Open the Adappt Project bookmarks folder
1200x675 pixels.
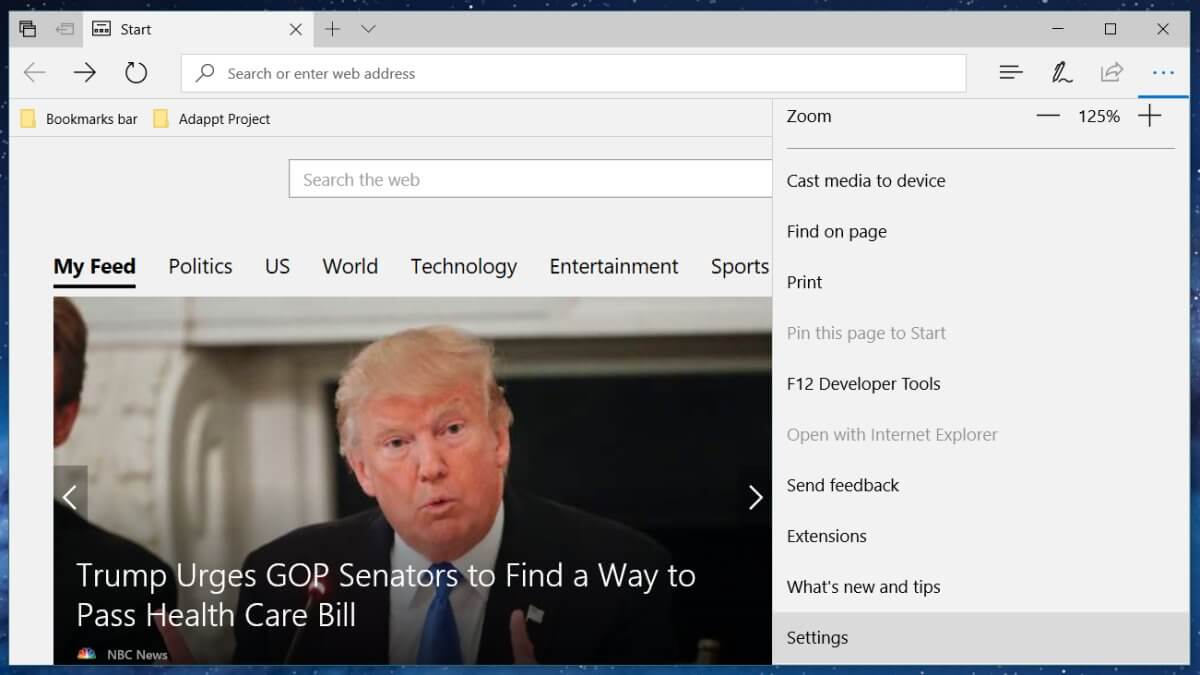click(x=212, y=119)
